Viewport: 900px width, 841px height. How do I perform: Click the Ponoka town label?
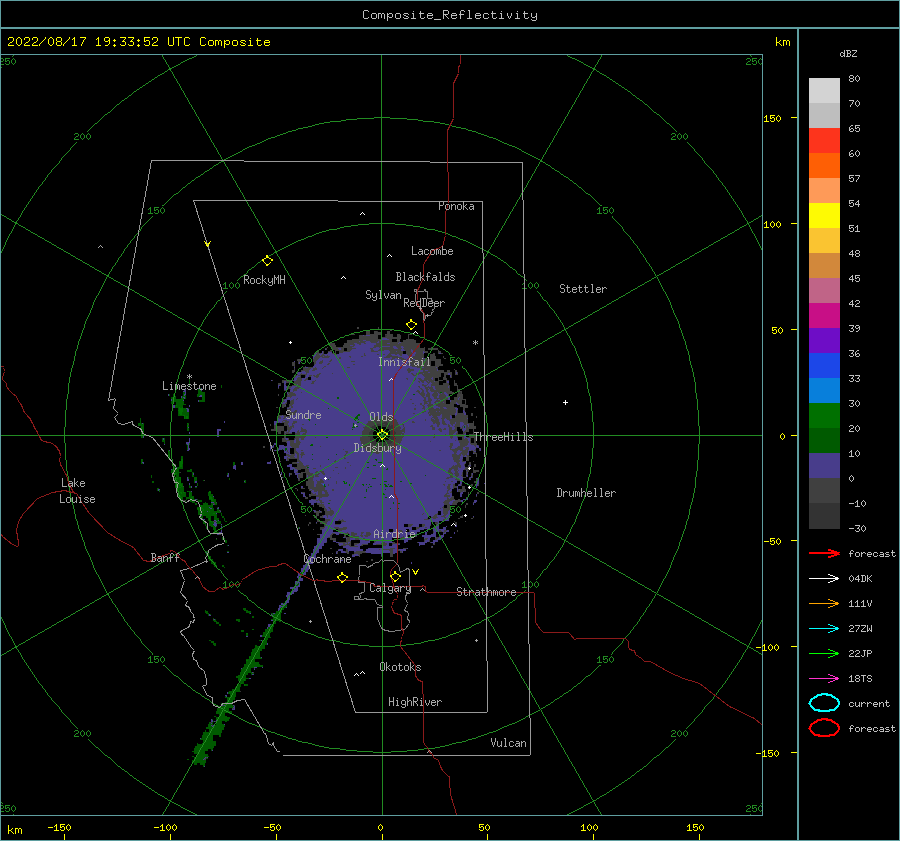(x=456, y=206)
